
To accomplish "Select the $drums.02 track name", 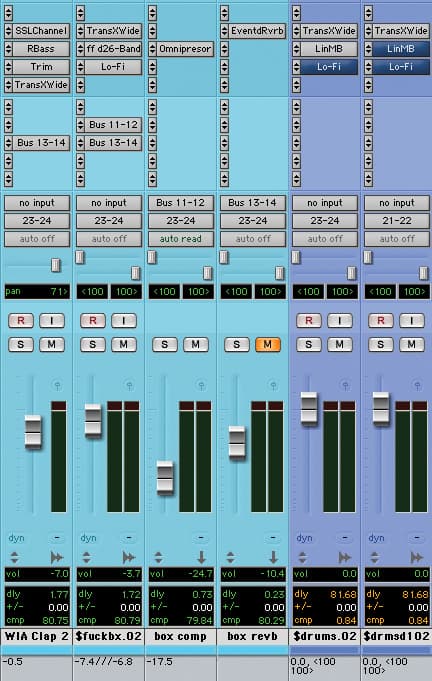I will pos(325,637).
